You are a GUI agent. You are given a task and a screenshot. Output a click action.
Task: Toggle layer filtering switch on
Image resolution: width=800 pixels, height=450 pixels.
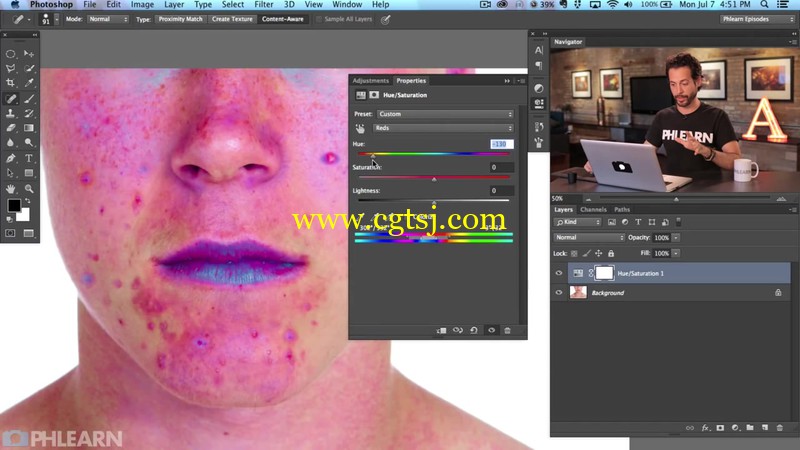(679, 222)
